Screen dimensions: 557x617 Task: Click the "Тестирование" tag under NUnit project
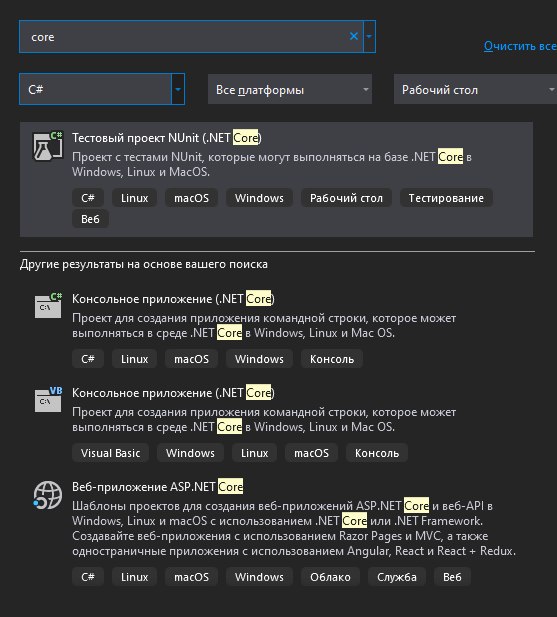[x=446, y=198]
